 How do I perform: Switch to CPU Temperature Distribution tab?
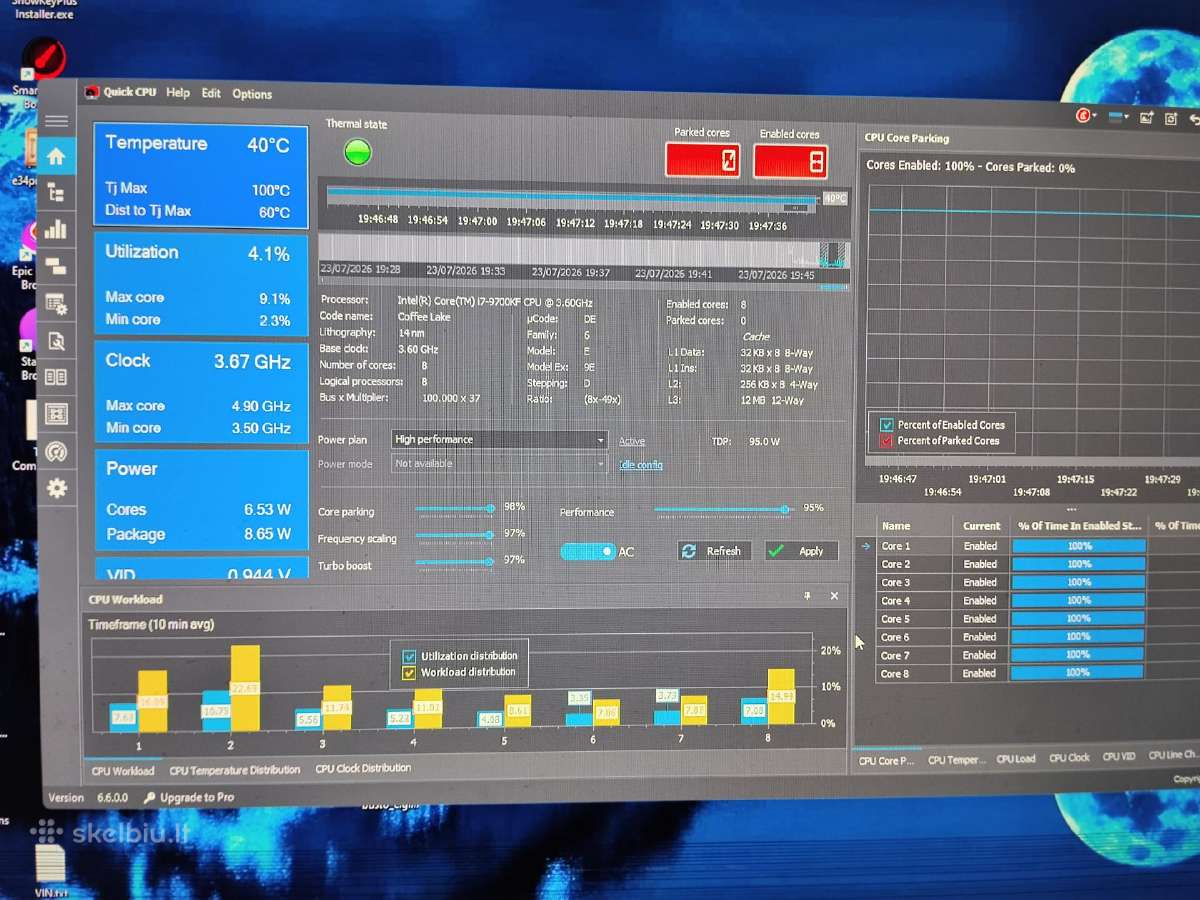tap(235, 770)
